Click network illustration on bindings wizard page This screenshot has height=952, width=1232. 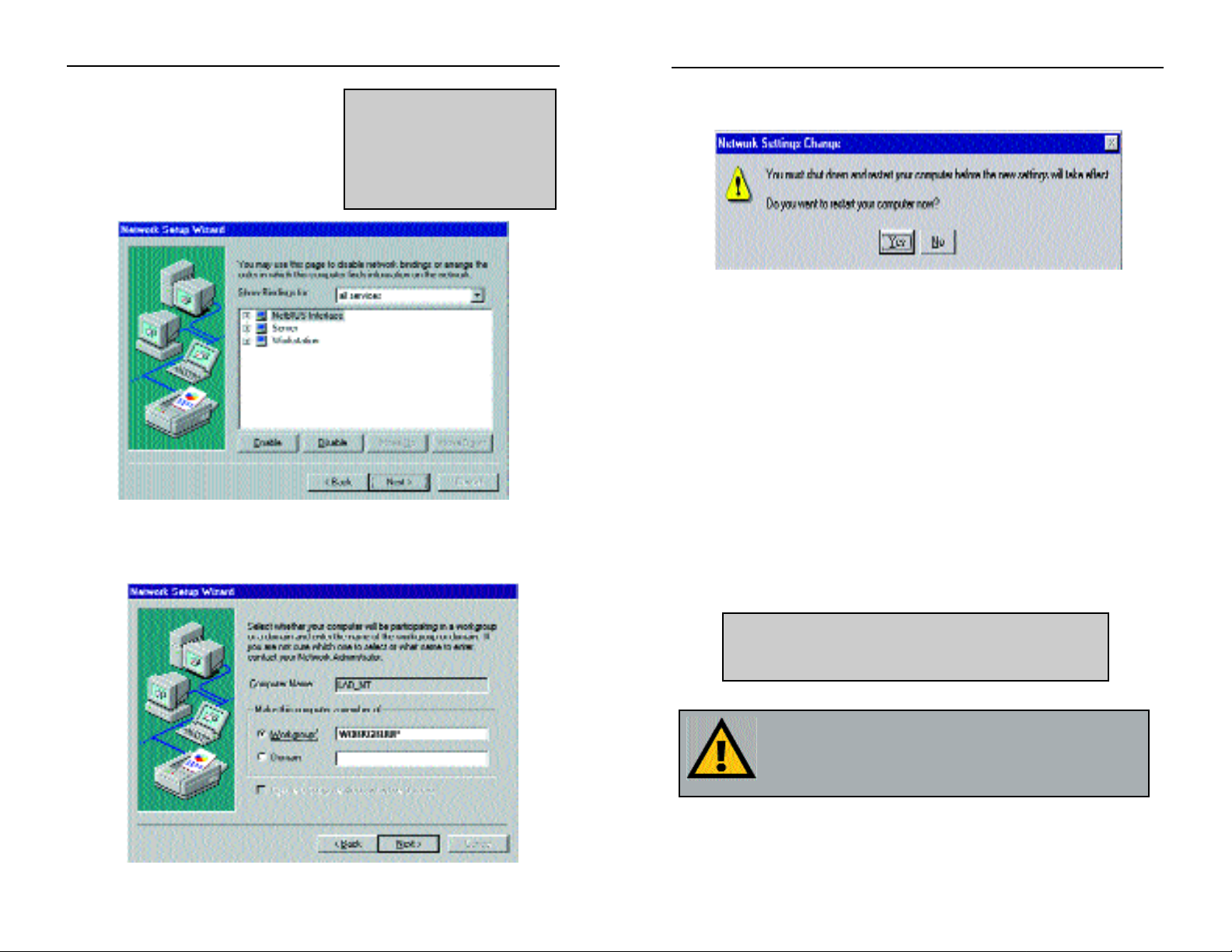pyautogui.click(x=176, y=347)
